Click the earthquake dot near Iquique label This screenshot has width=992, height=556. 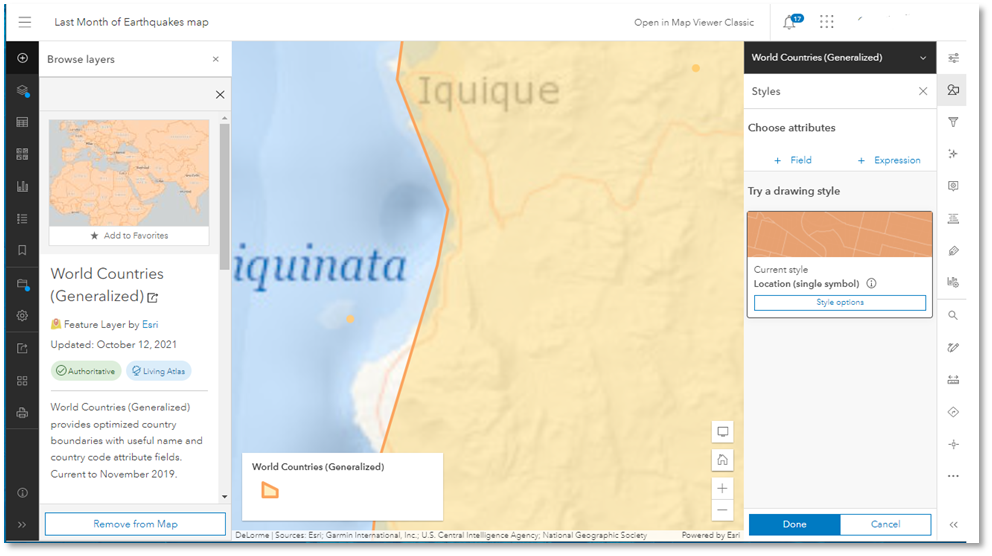[696, 68]
